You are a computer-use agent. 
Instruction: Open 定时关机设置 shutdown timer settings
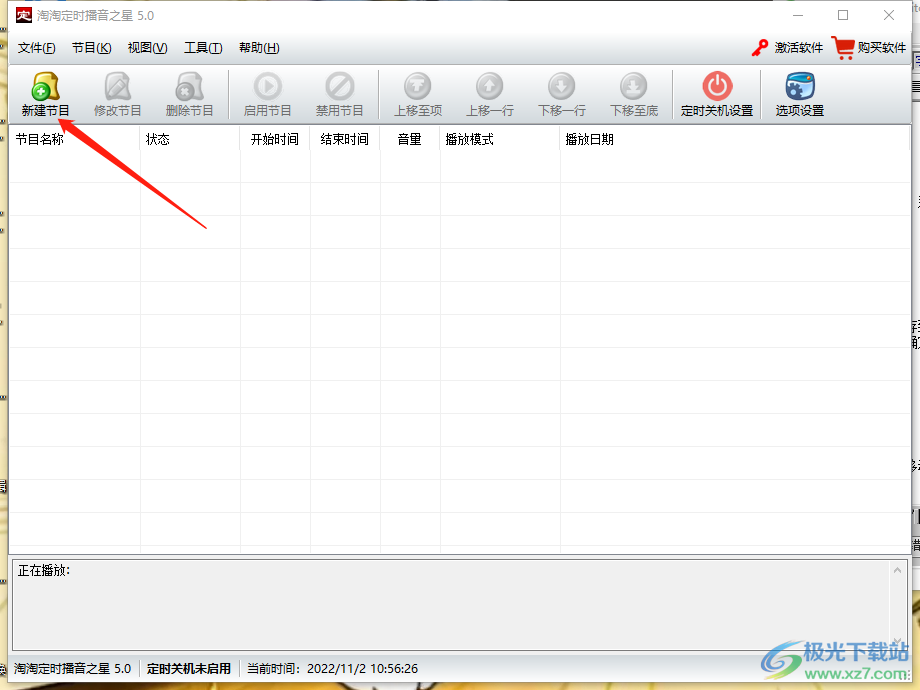(x=717, y=94)
